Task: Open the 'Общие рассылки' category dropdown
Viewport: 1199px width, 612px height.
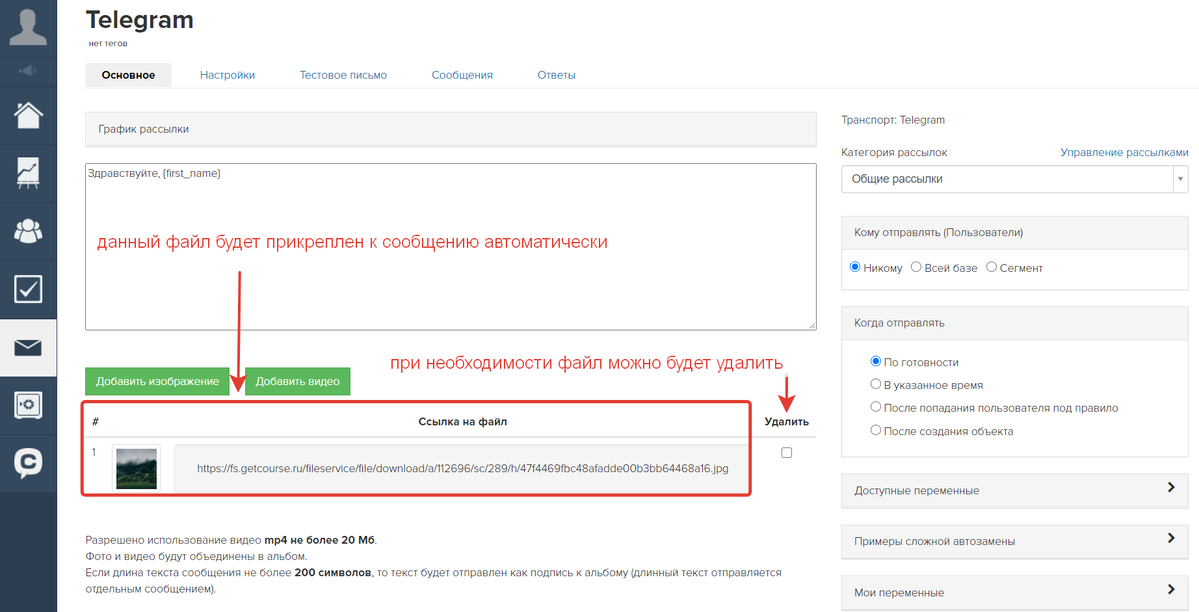Action: pyautogui.click(x=1015, y=179)
